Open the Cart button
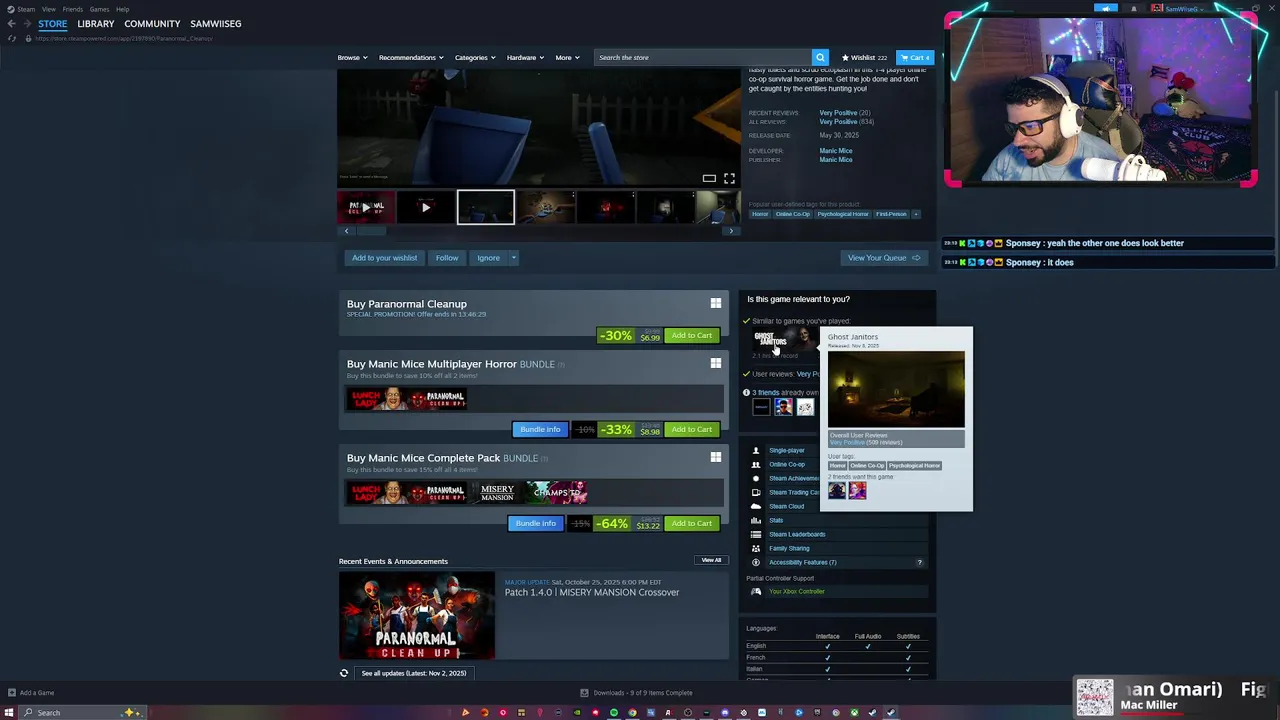1280x720 pixels. click(x=914, y=57)
